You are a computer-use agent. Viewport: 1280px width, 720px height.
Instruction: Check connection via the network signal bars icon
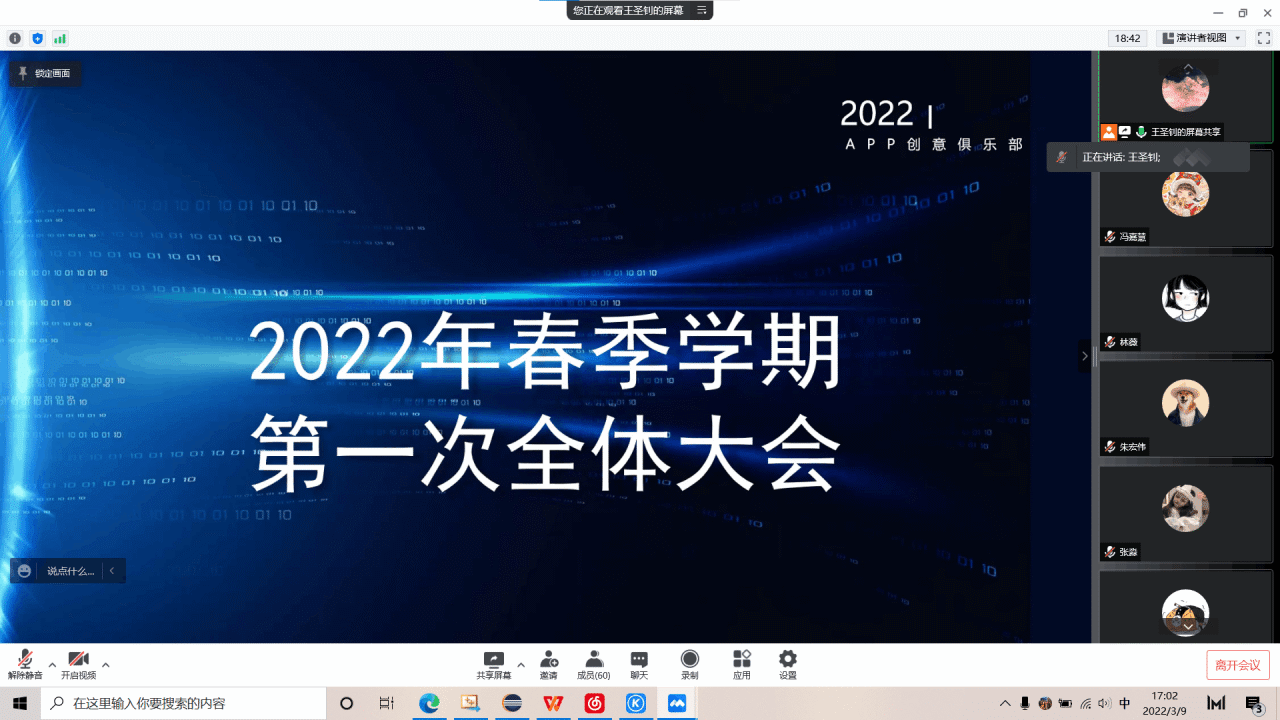(63, 37)
